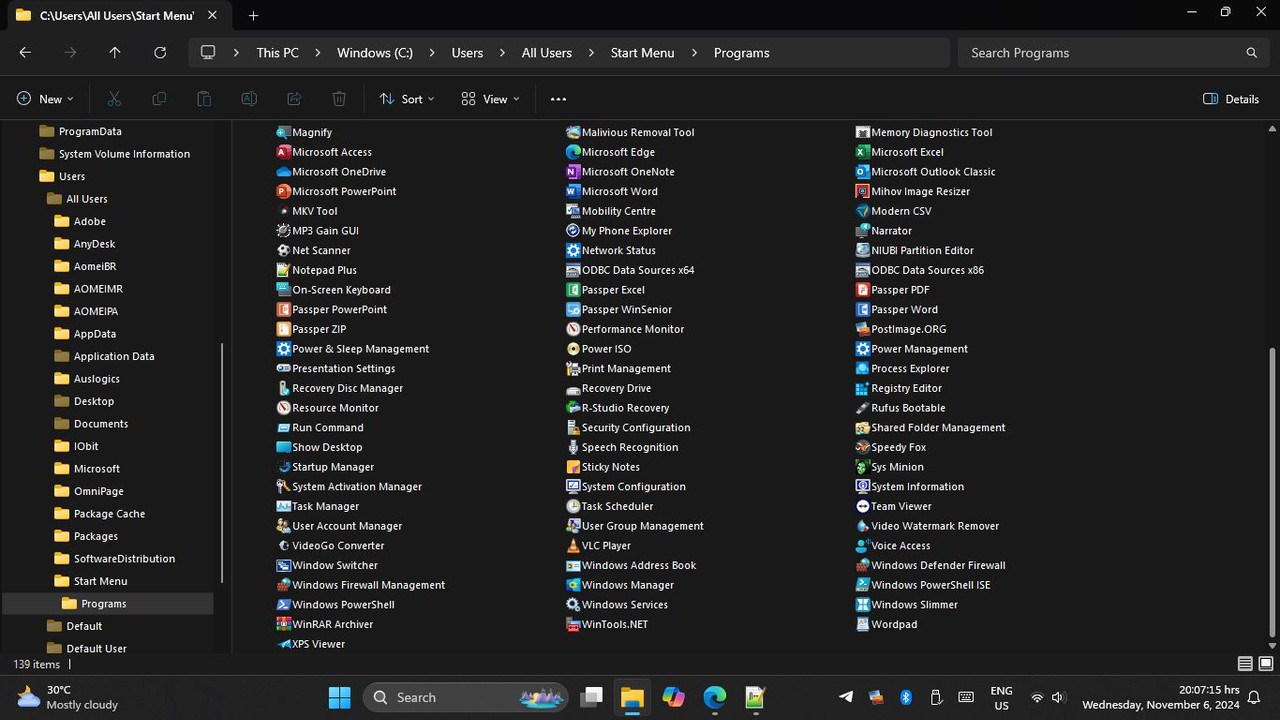This screenshot has height=720, width=1280.
Task: Click Programs breadcrumb in address bar
Action: [742, 53]
